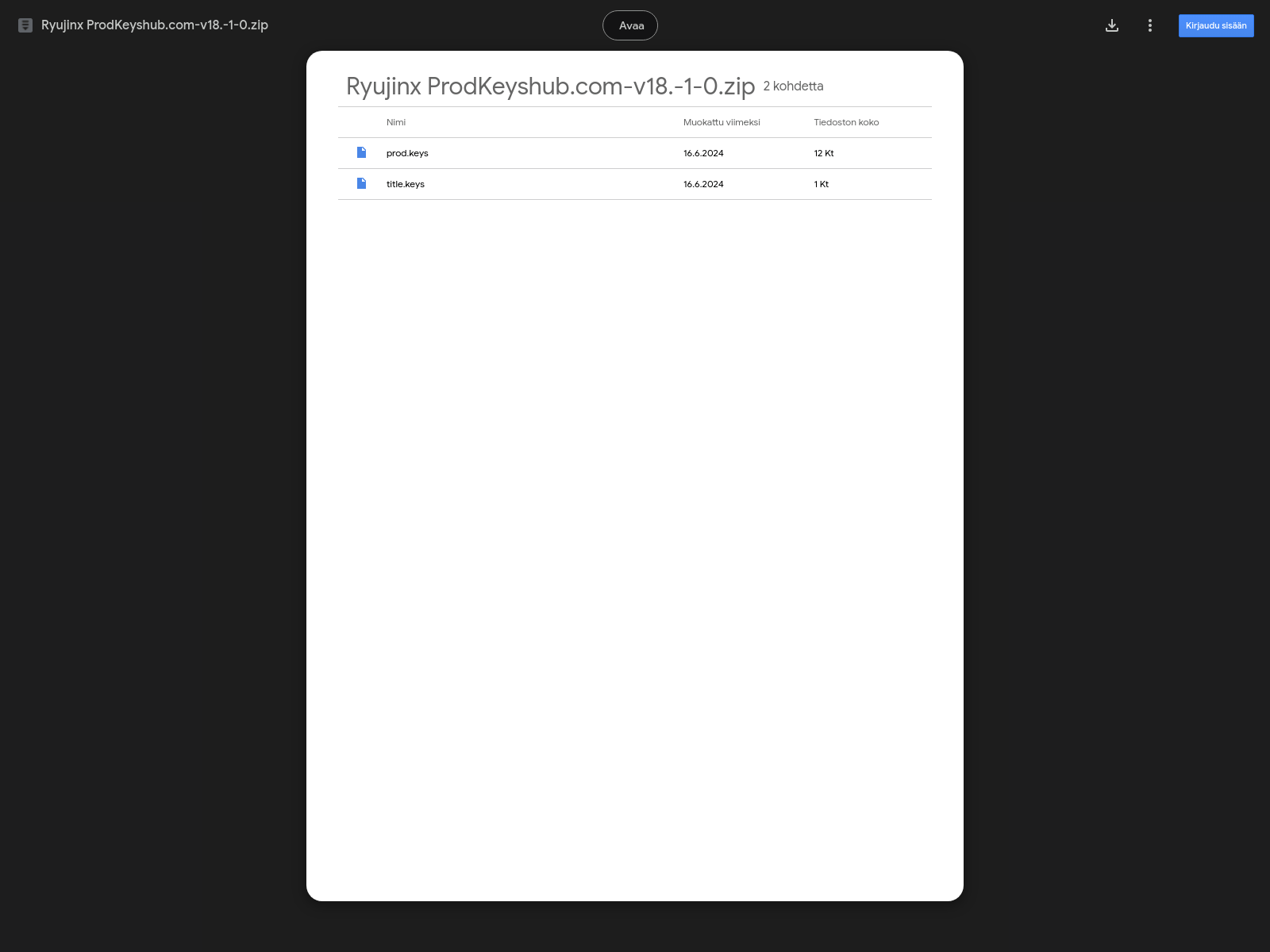Click the prod.keys file icon

tap(362, 152)
